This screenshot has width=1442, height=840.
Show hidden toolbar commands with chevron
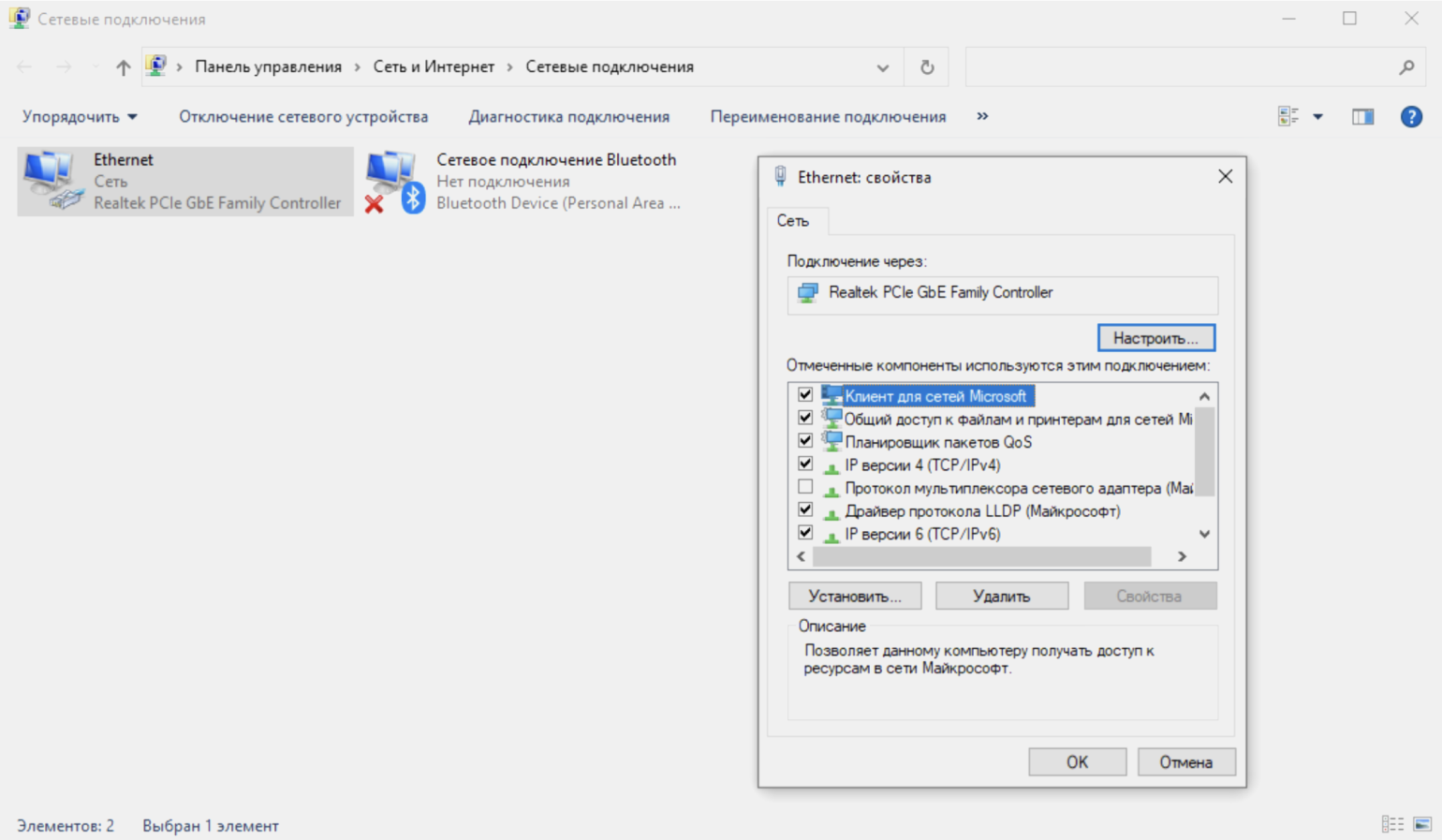982,116
